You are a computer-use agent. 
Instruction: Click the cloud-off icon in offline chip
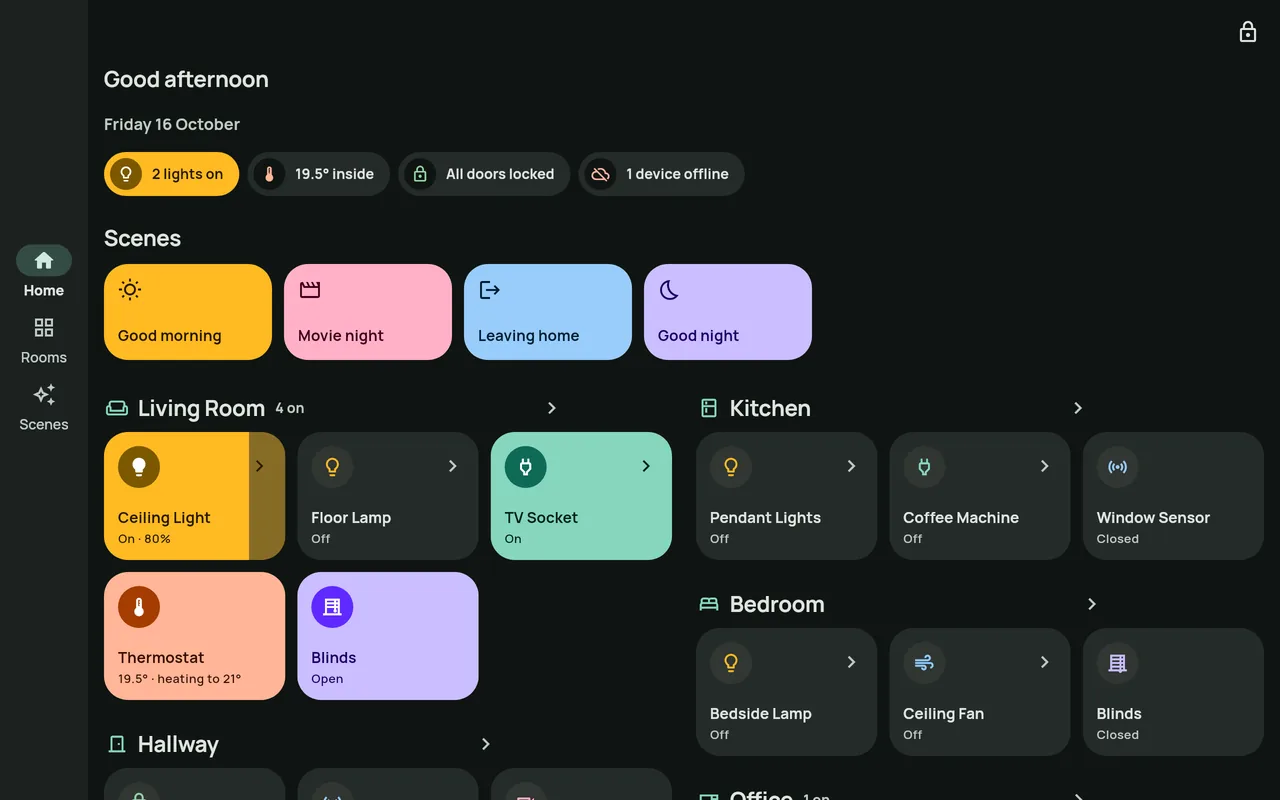pyautogui.click(x=599, y=174)
